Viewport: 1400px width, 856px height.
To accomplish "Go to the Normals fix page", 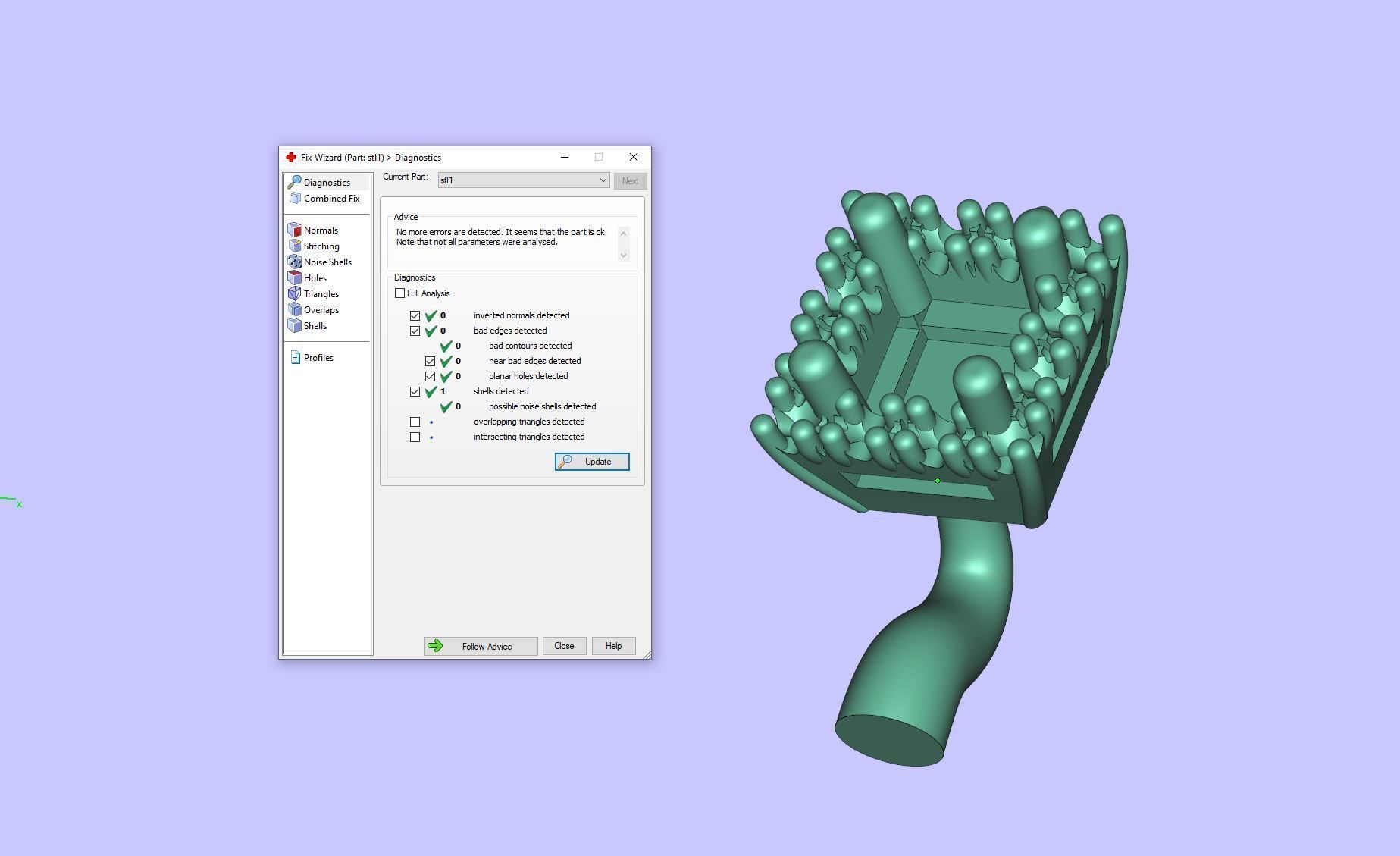I will point(321,230).
